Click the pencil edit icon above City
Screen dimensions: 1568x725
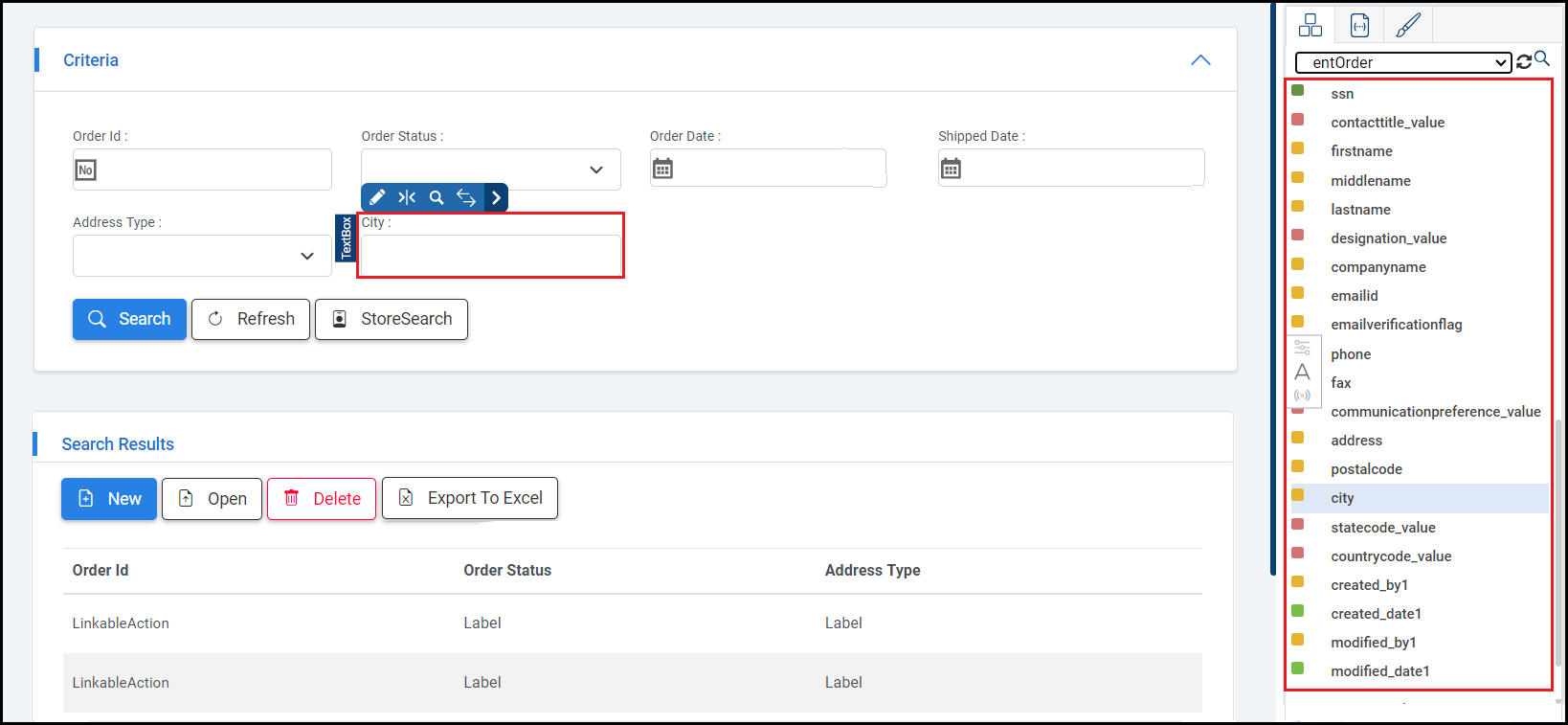[377, 197]
